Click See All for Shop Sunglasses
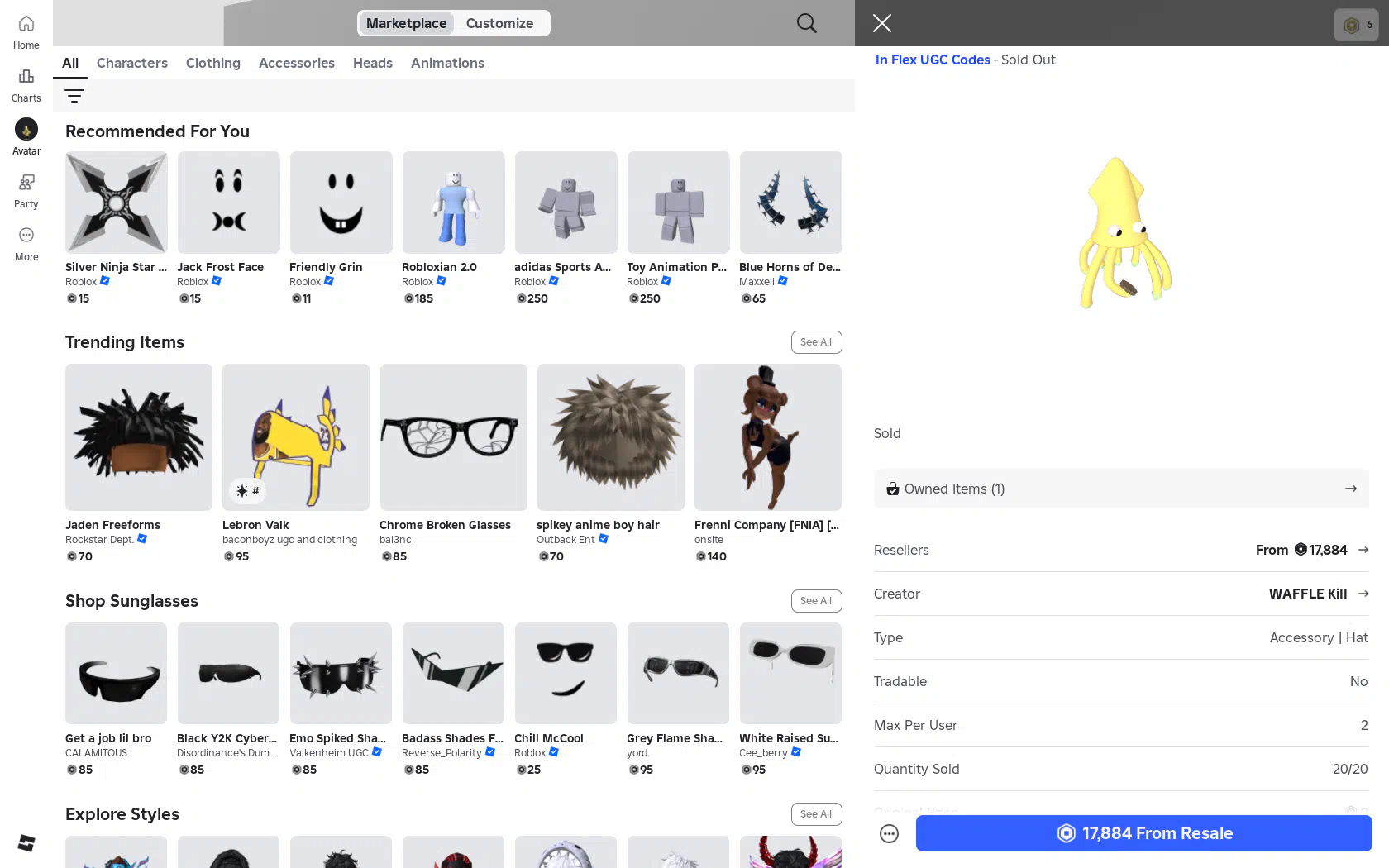This screenshot has width=1389, height=868. coord(816,601)
